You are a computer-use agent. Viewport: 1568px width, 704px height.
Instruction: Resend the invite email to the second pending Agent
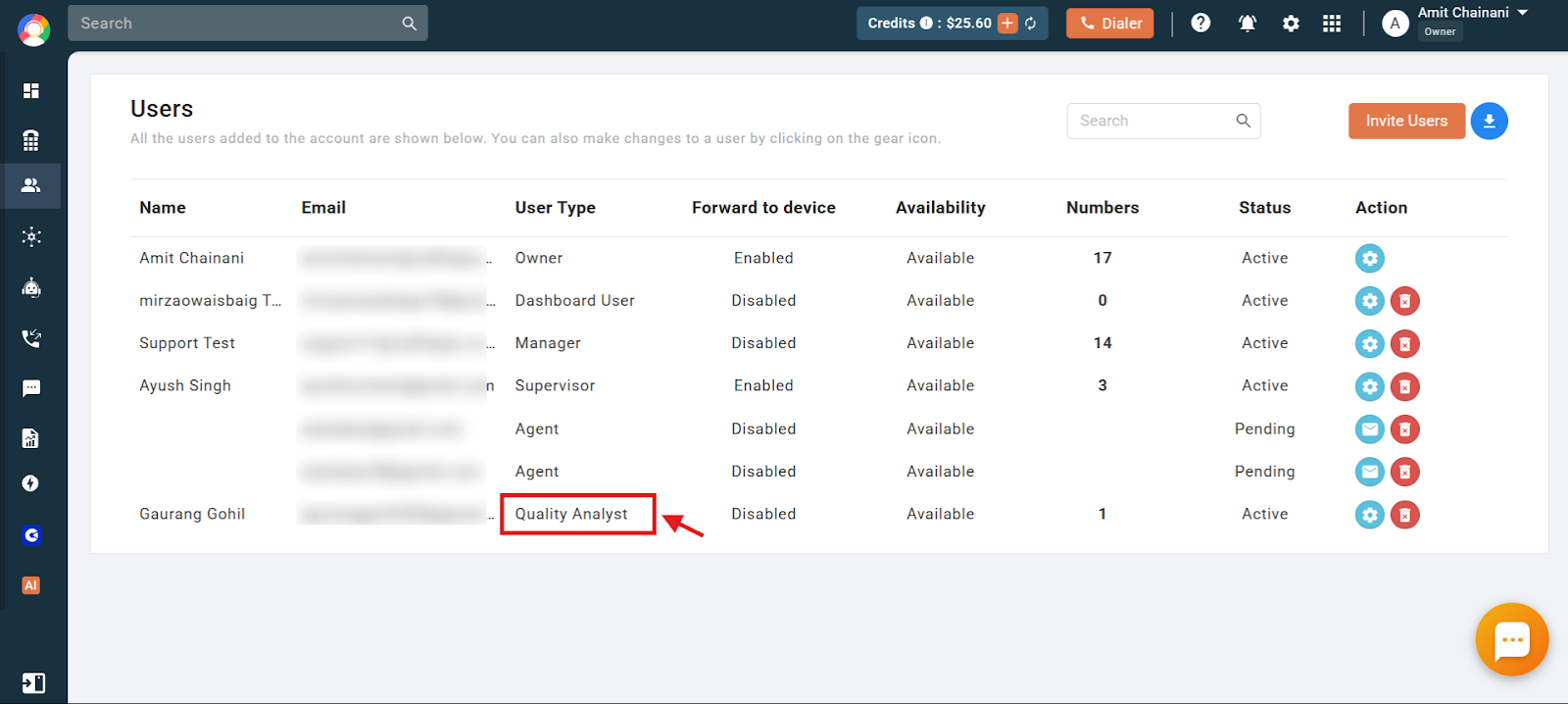(x=1370, y=472)
